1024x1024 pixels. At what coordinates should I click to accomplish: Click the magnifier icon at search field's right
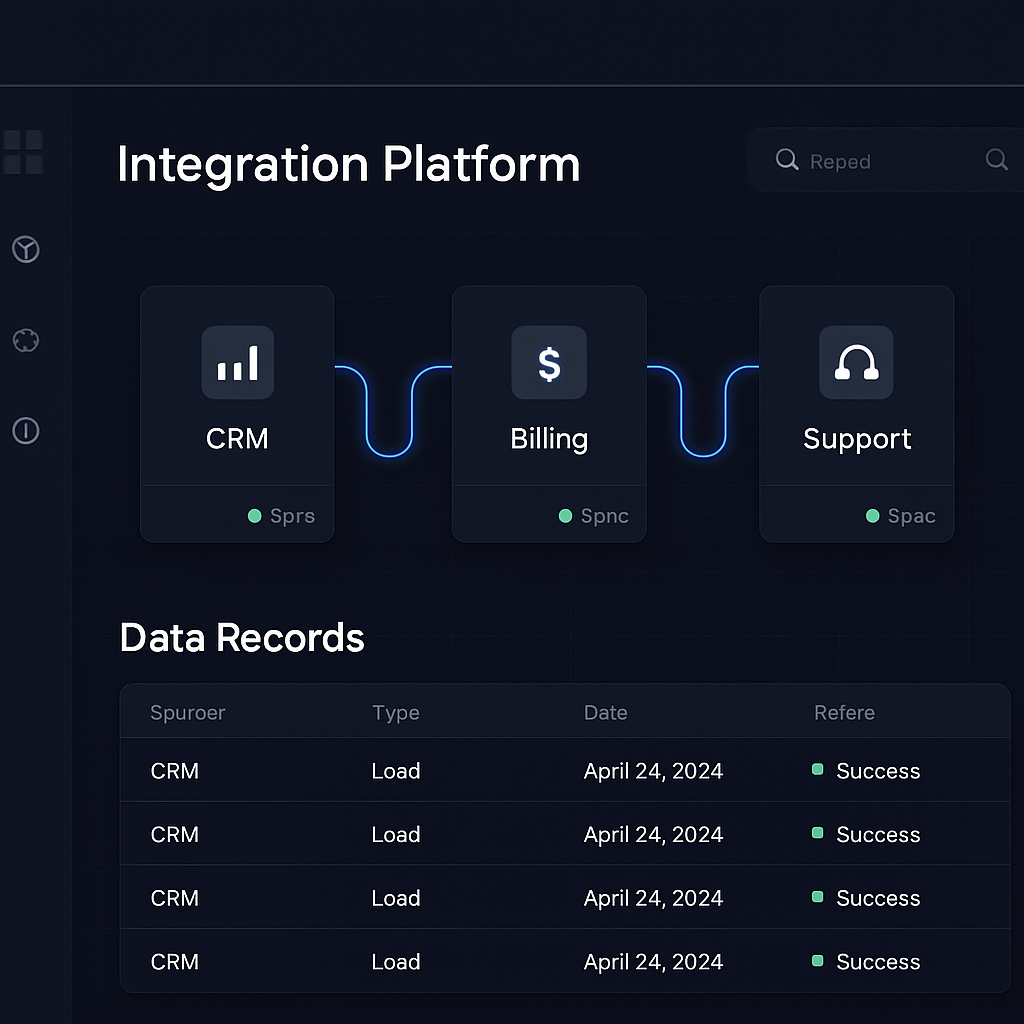click(997, 159)
